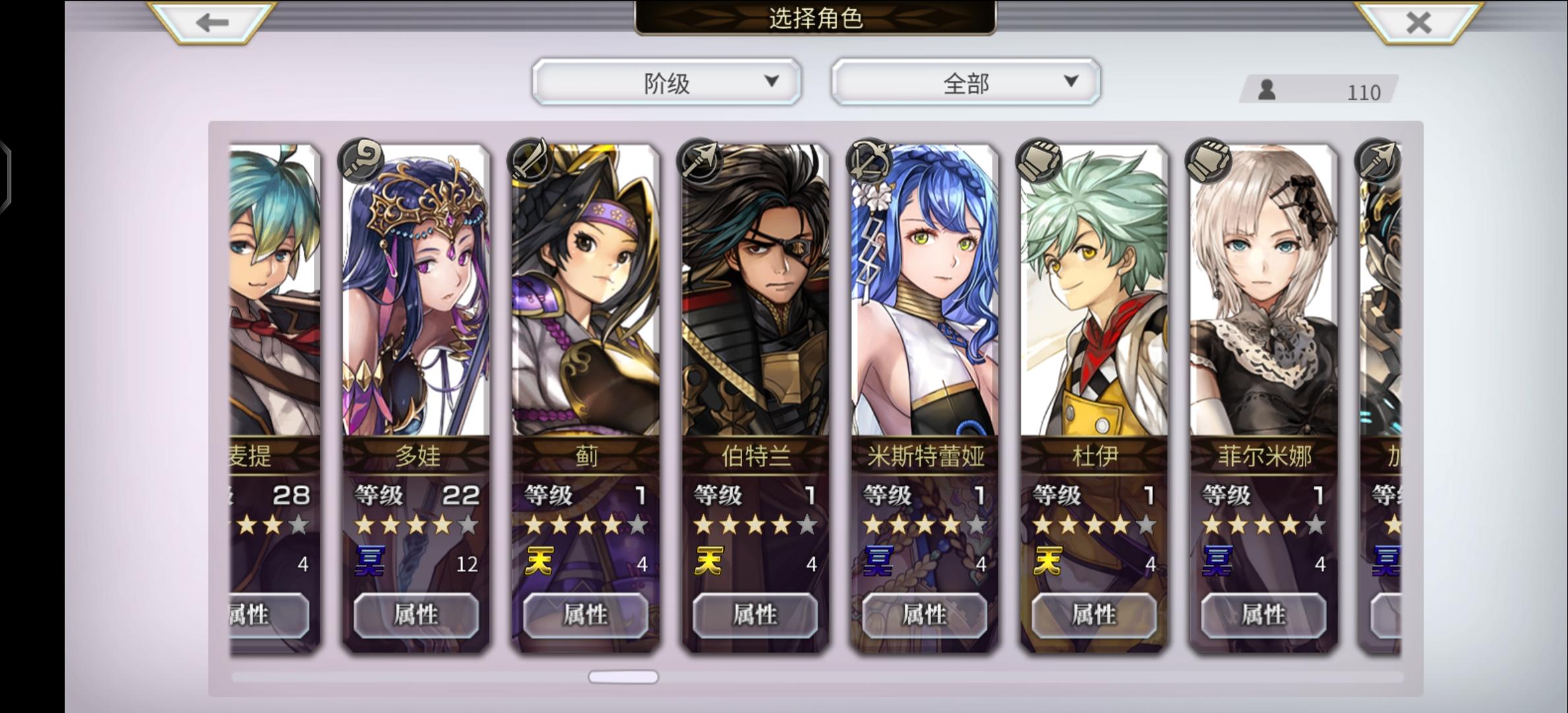
Task: Click the horizontal scrollbar thumb below the cards
Action: tap(623, 677)
